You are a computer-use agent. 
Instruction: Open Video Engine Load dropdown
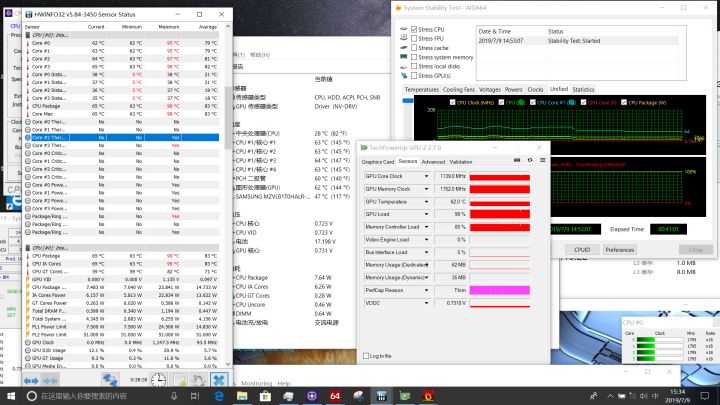(426, 240)
